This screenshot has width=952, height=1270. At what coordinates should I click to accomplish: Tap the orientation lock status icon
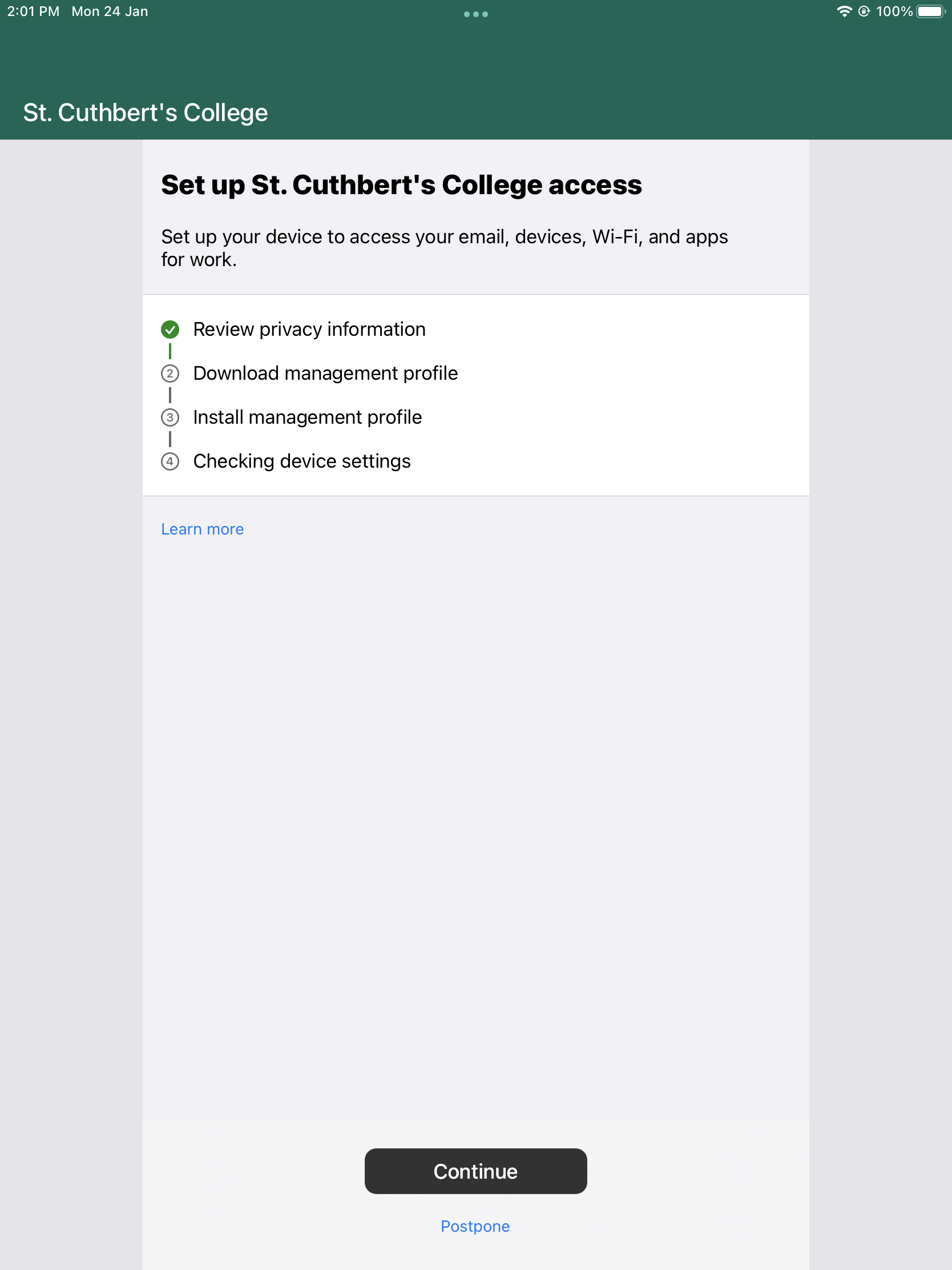tap(864, 11)
